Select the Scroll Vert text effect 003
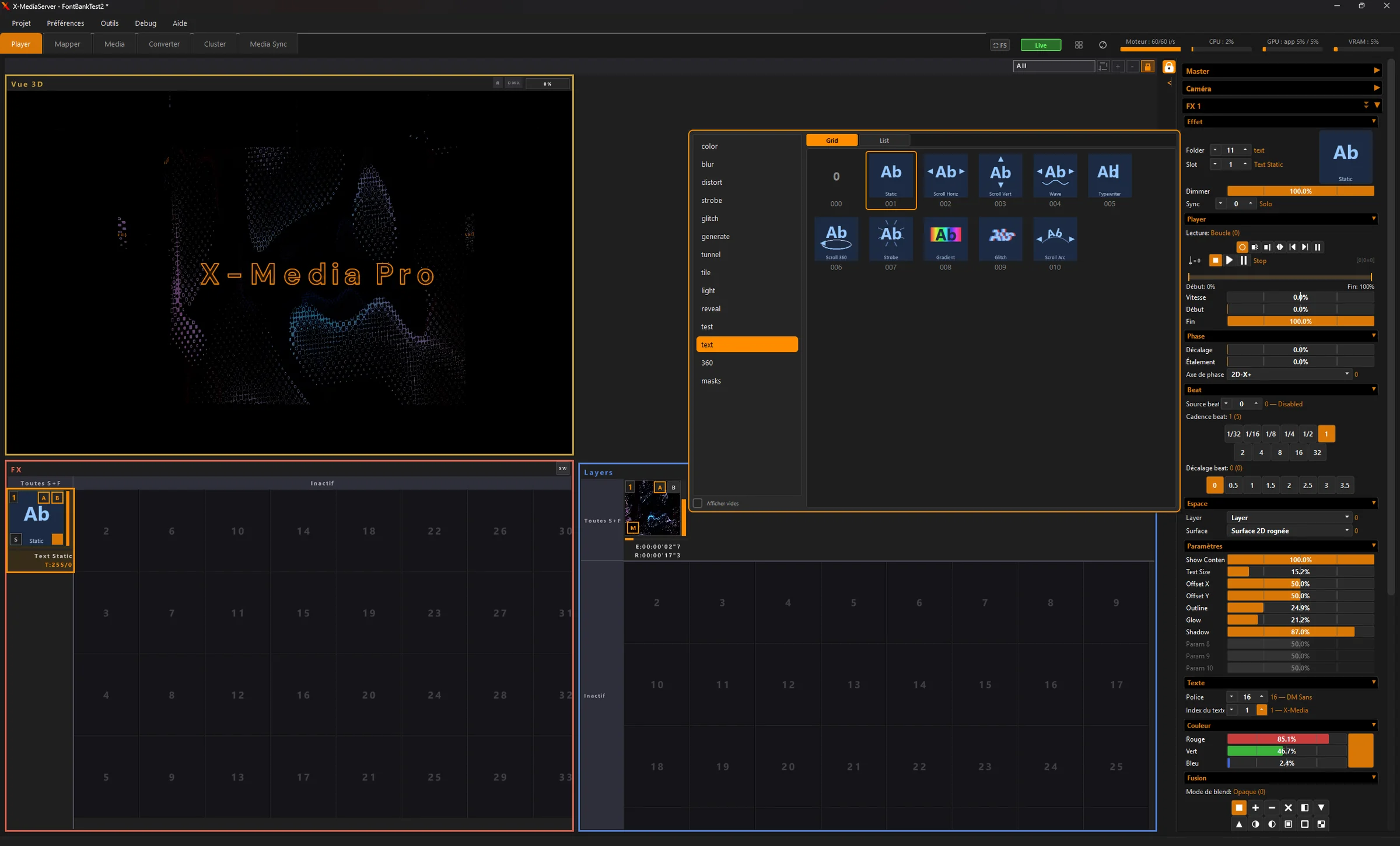This screenshot has height=846, width=1400. tap(1000, 175)
